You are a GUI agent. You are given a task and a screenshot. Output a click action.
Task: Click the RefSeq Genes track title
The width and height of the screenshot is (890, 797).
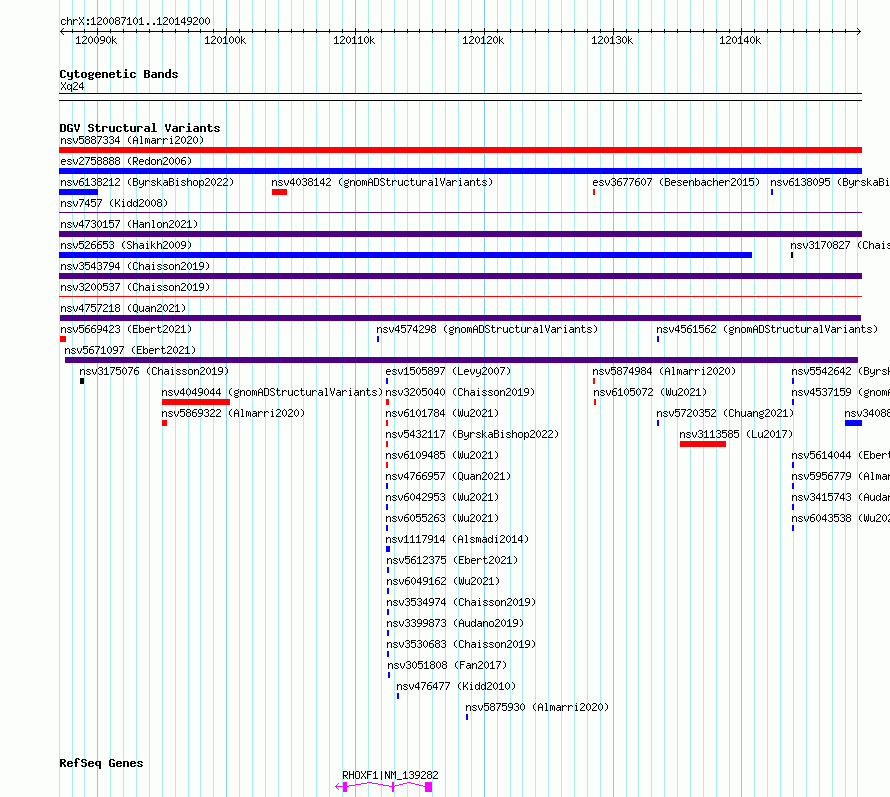click(x=101, y=764)
